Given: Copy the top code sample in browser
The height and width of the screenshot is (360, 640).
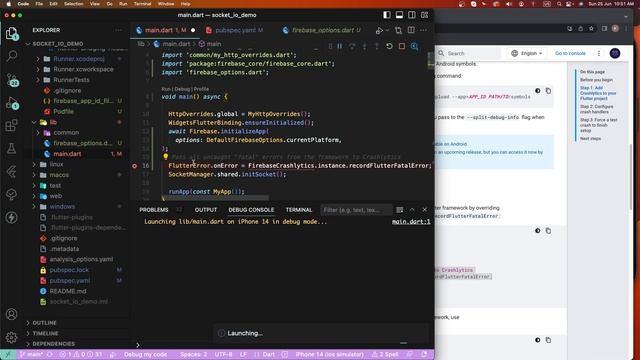Looking at the screenshot, I should coord(548,91).
